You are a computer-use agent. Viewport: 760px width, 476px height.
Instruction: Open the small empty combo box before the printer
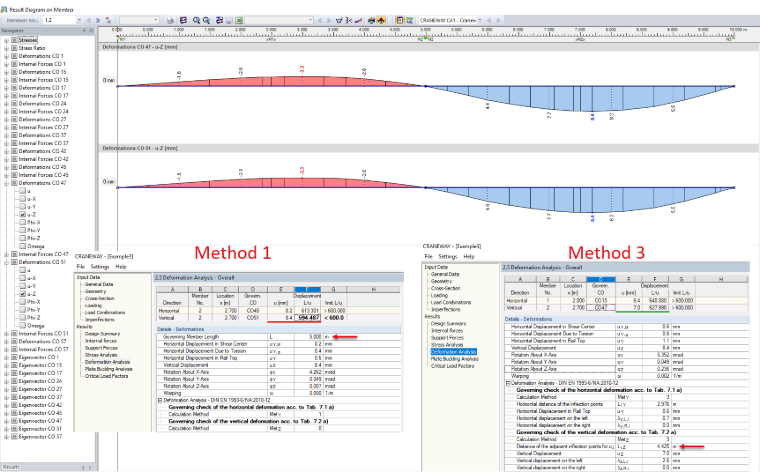[139, 20]
